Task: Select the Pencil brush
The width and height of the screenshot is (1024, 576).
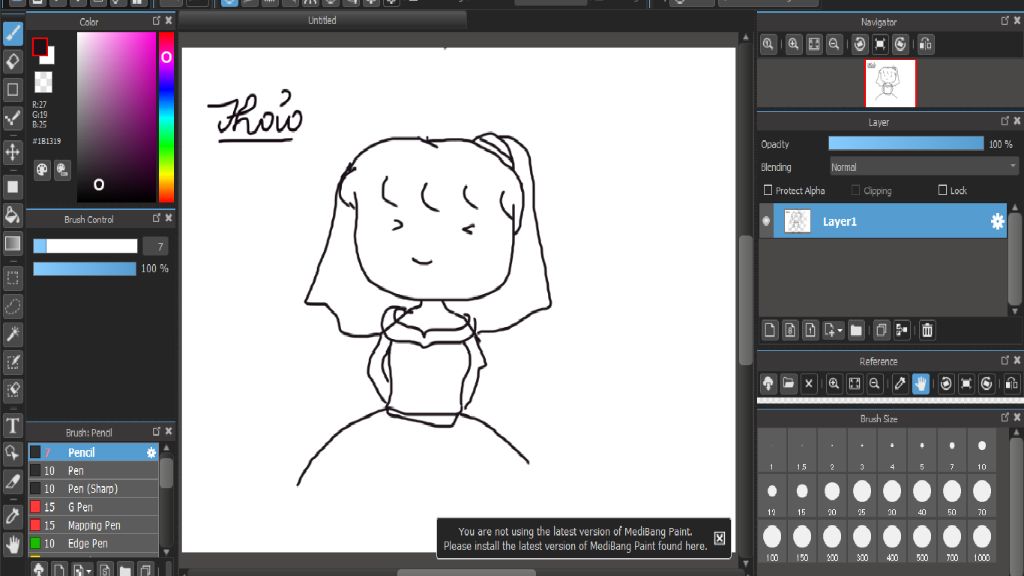Action: tap(93, 453)
